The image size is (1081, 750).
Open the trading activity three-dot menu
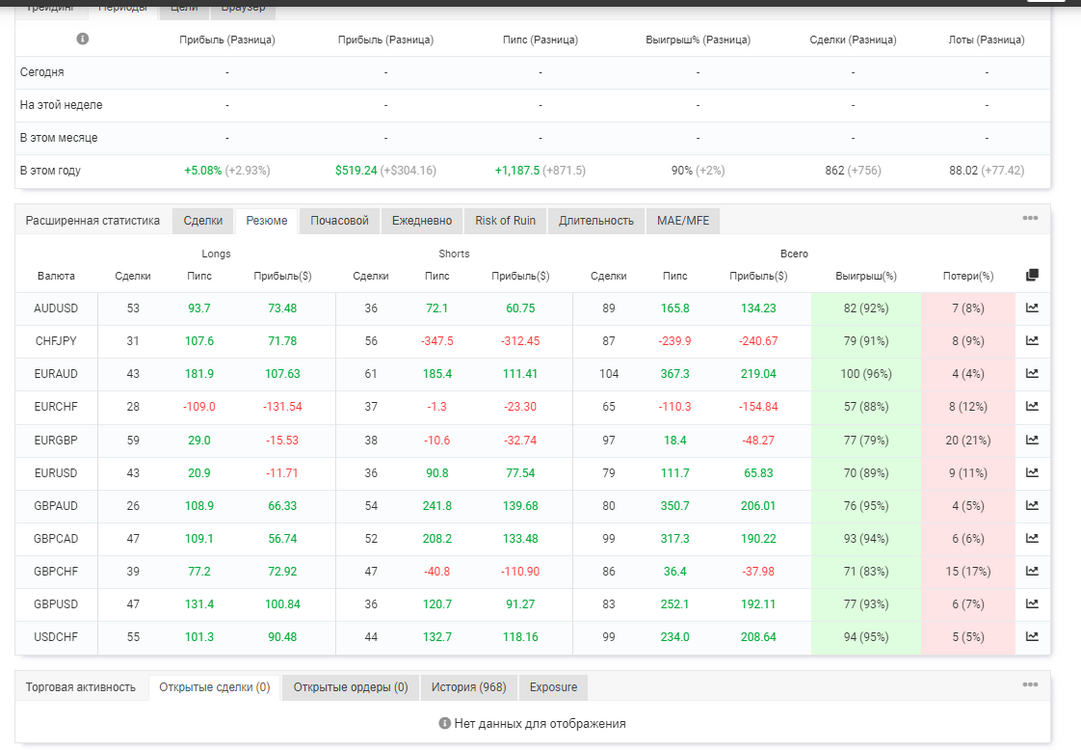(x=1030, y=685)
